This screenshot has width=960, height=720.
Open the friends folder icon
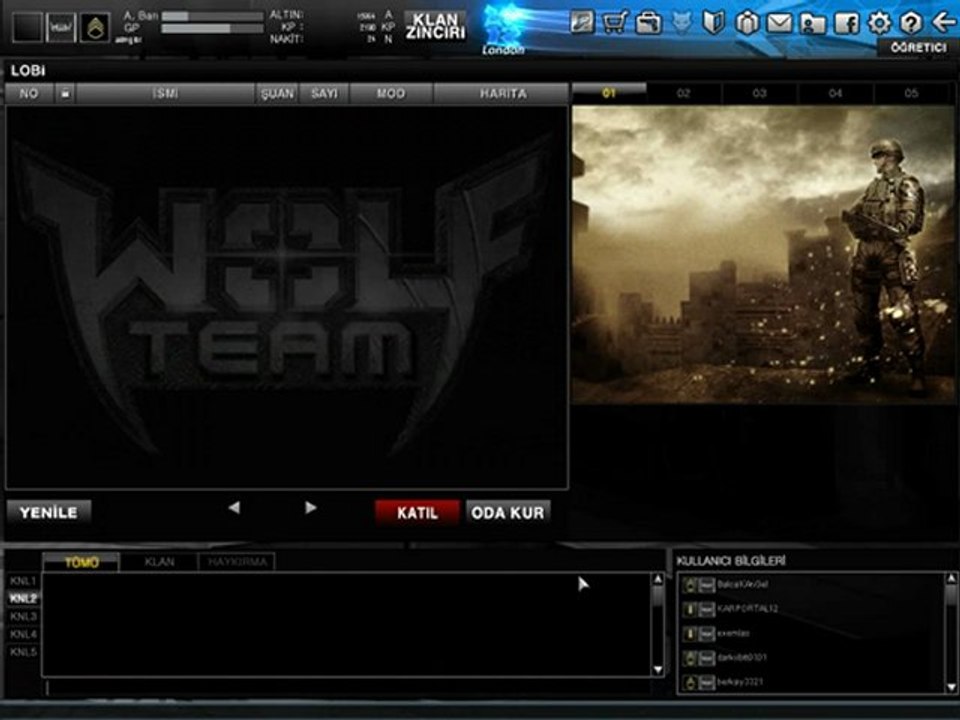point(812,23)
